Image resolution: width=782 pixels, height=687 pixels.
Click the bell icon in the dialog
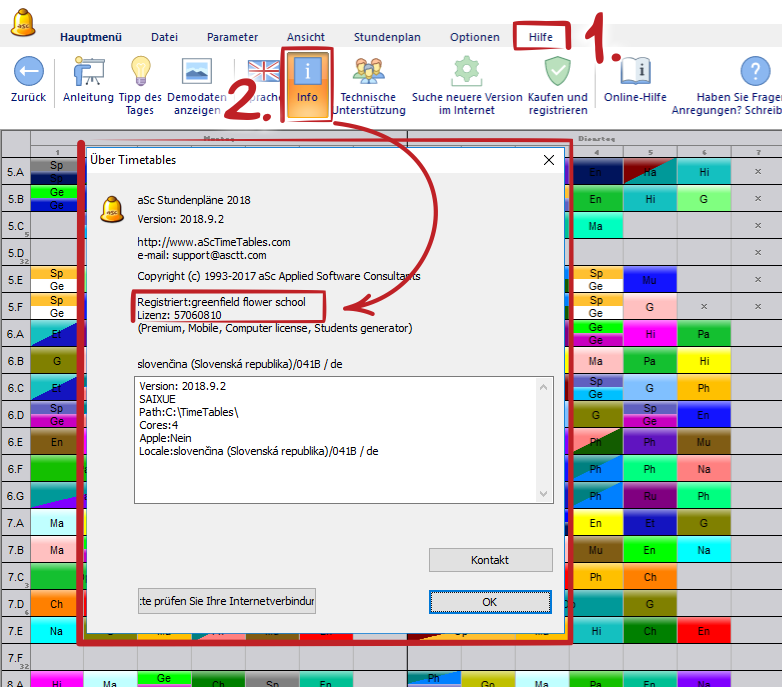coord(112,209)
